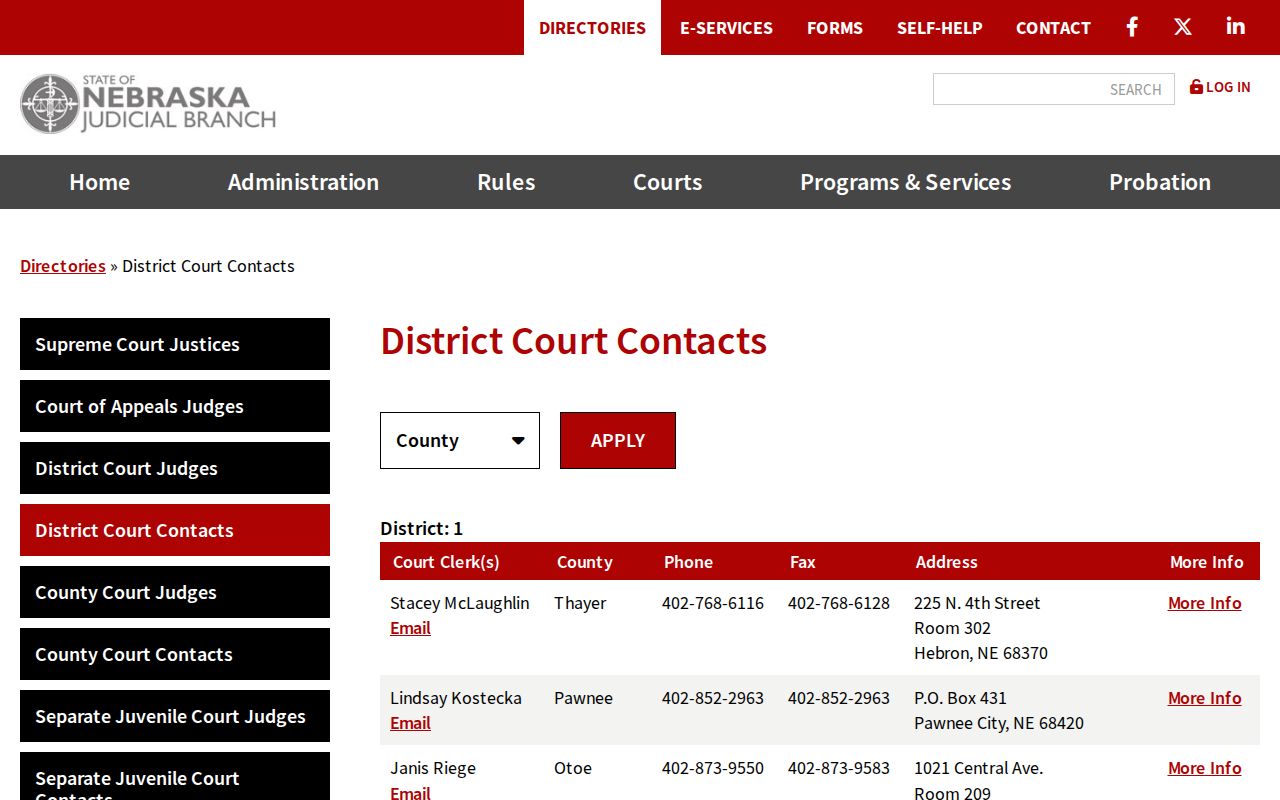Open More Info for Pawnee County

coord(1204,698)
